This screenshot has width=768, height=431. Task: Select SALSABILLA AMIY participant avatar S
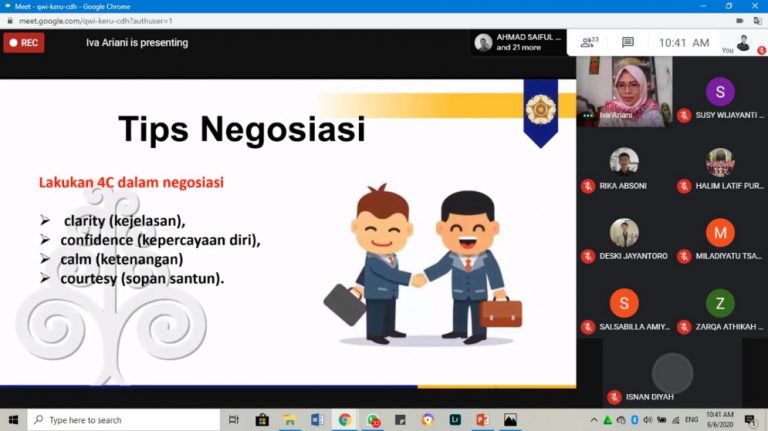pos(624,303)
